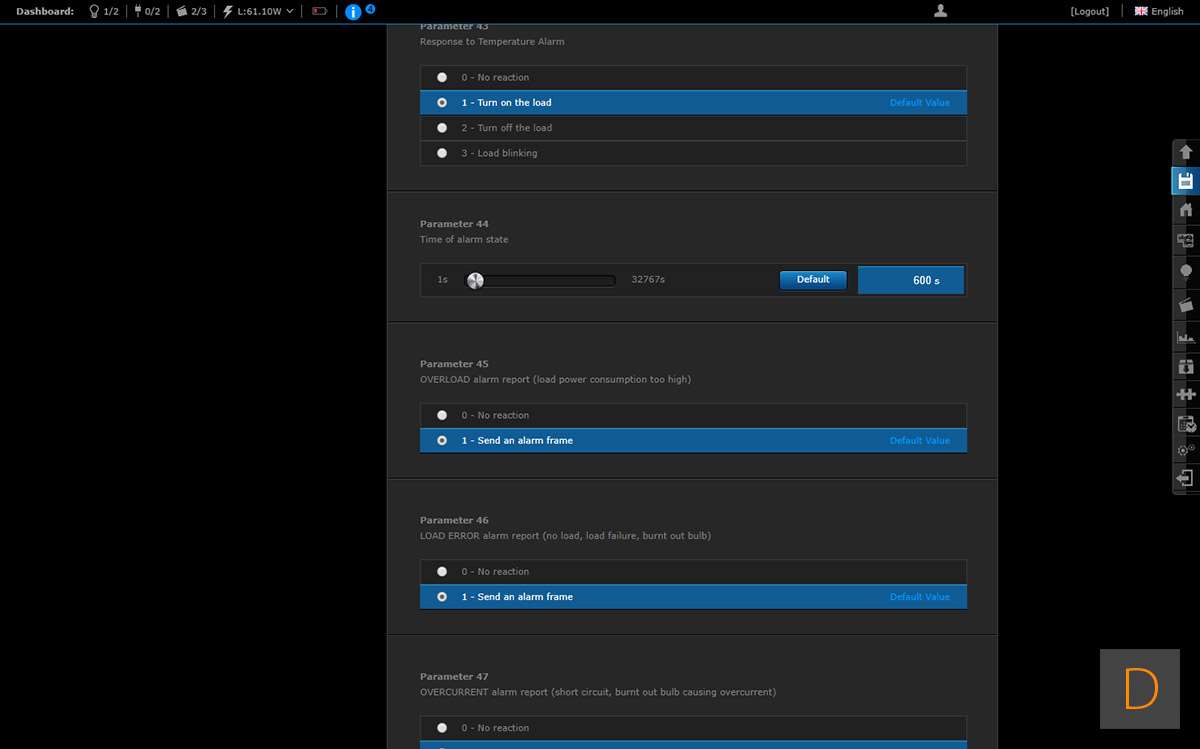Screen dimensions: 1200x749
Task: Open the scenes clapperboard icon in sidebar
Action: 1186,305
